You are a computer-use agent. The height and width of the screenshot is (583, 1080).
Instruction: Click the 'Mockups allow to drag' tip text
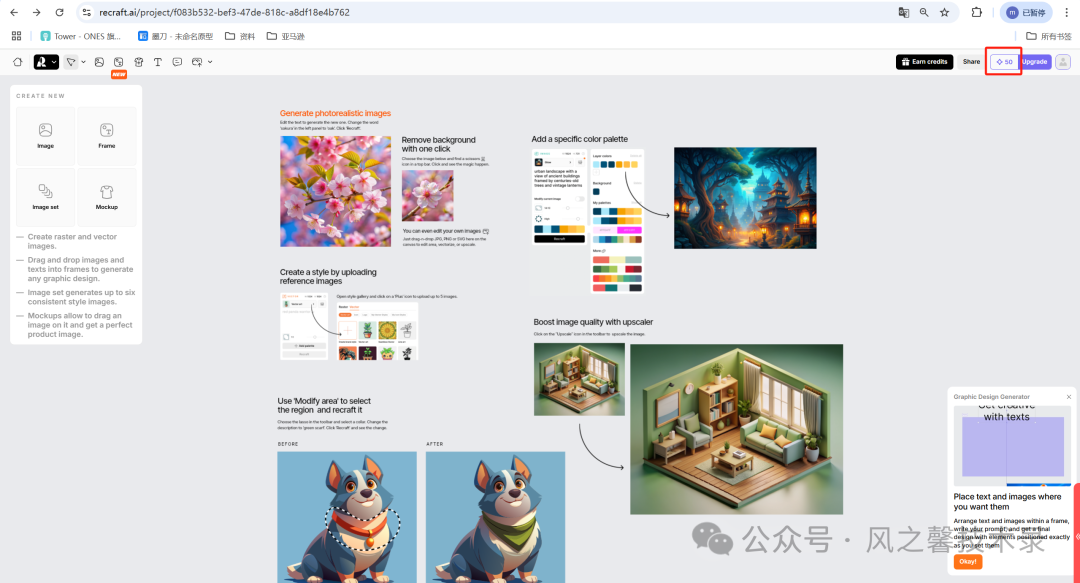[80, 325]
